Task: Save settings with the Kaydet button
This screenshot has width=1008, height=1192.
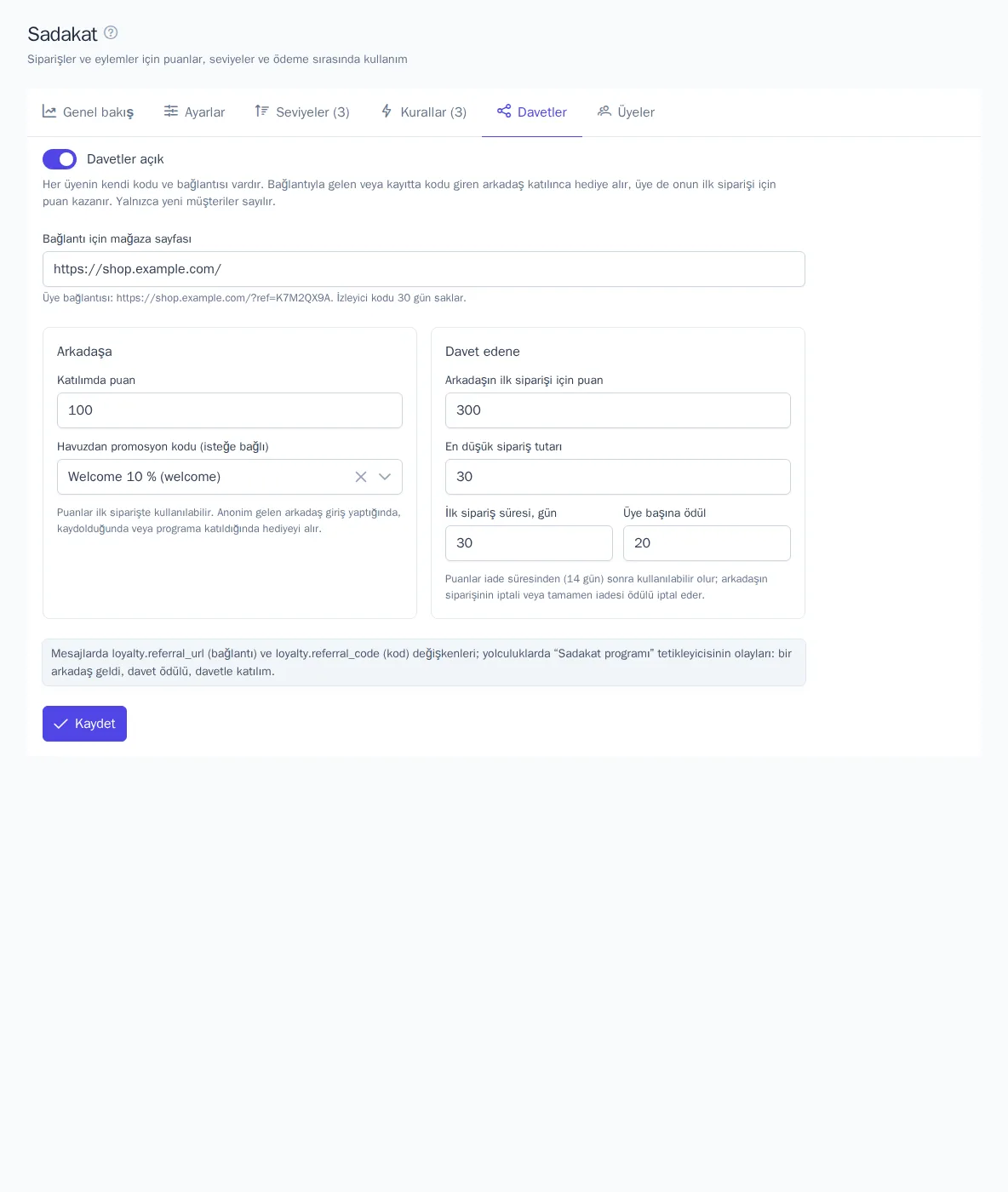Action: (x=84, y=724)
